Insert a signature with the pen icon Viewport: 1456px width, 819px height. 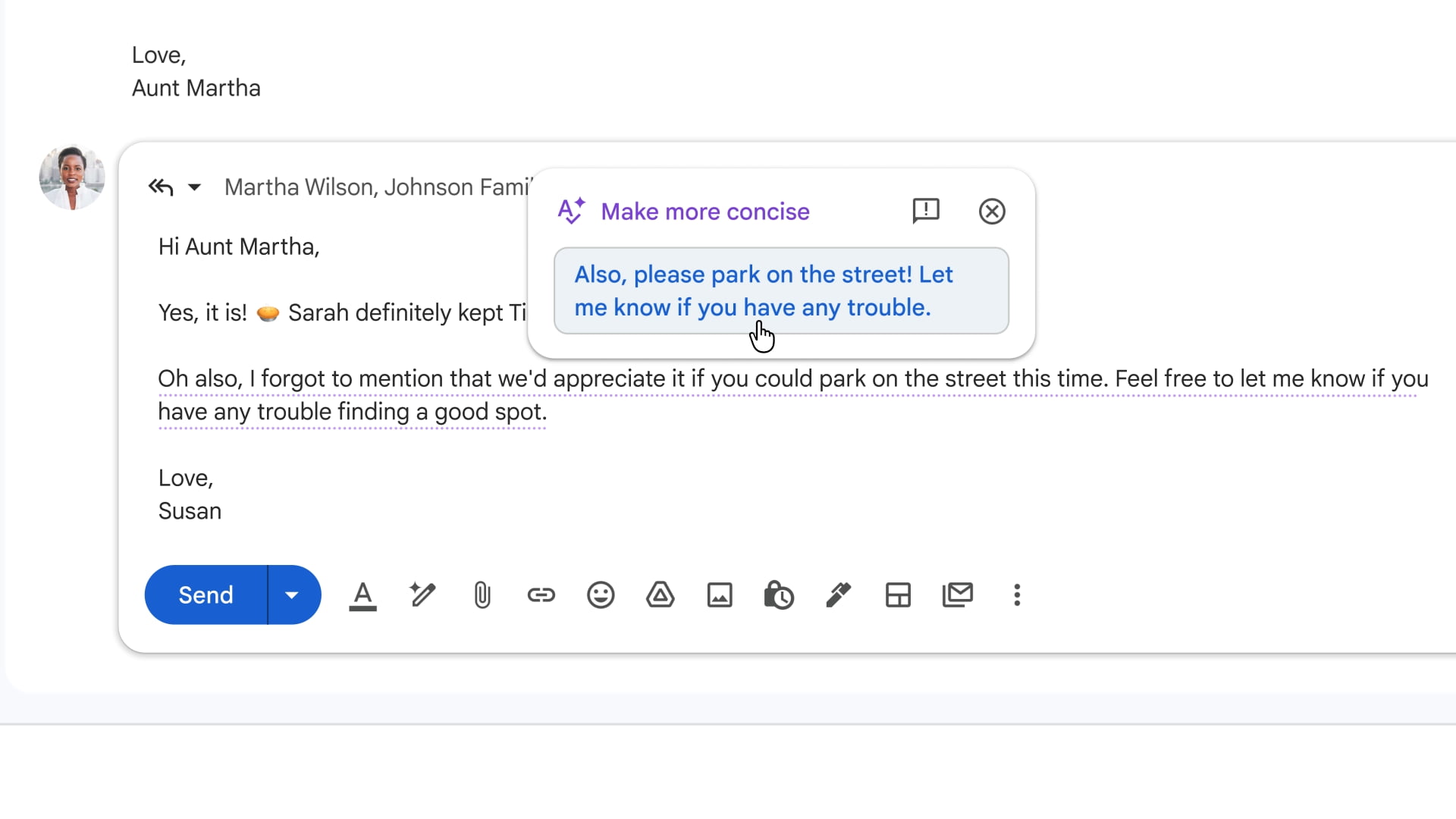(x=838, y=595)
